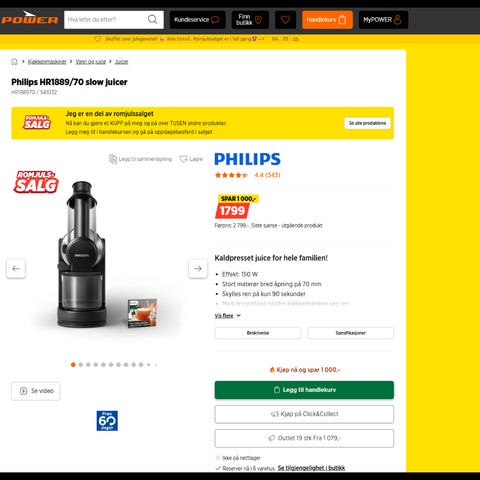This screenshot has width=480, height=480.
Task: Open the MyPOWER account menu
Action: 383,20
